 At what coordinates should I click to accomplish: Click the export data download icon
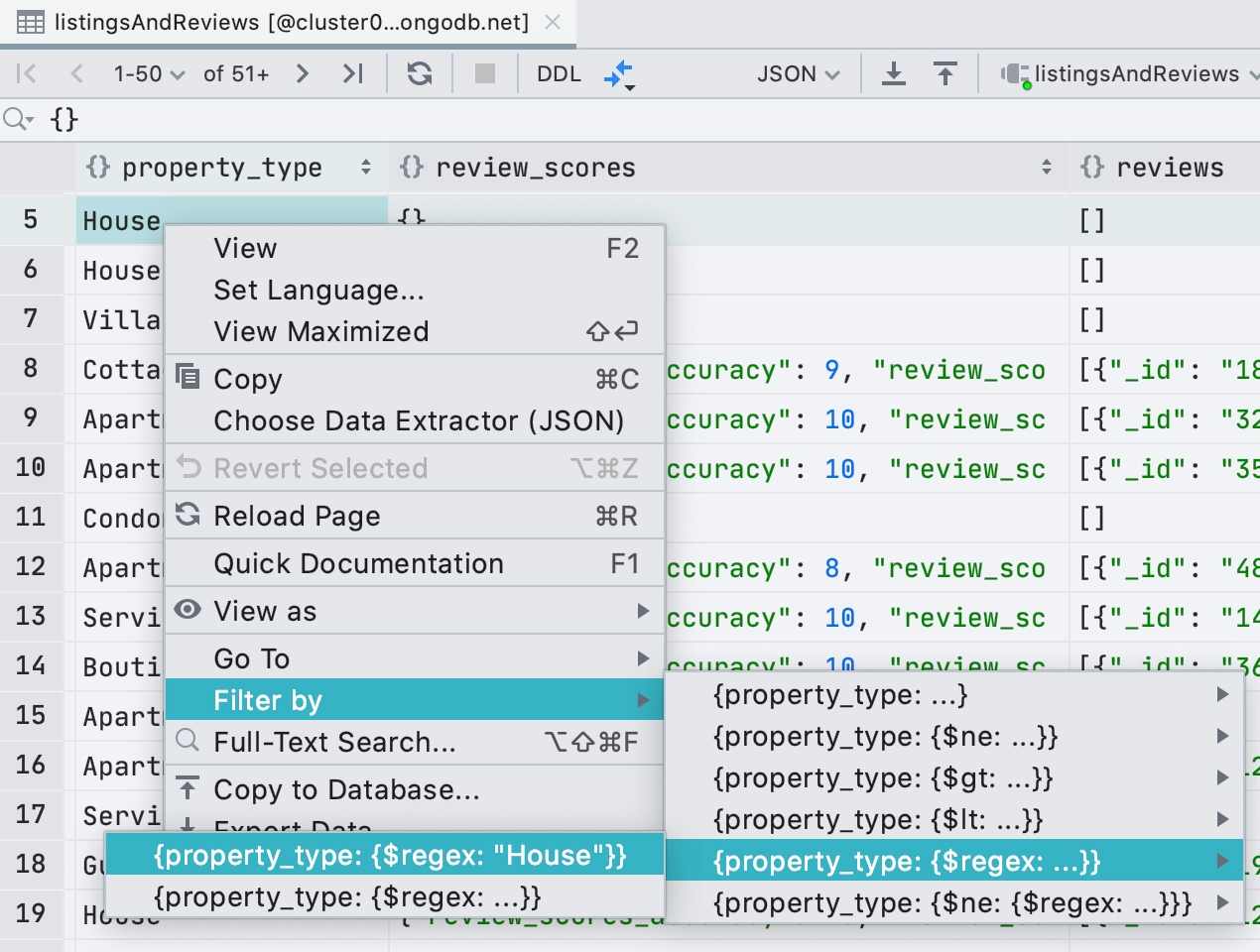894,73
